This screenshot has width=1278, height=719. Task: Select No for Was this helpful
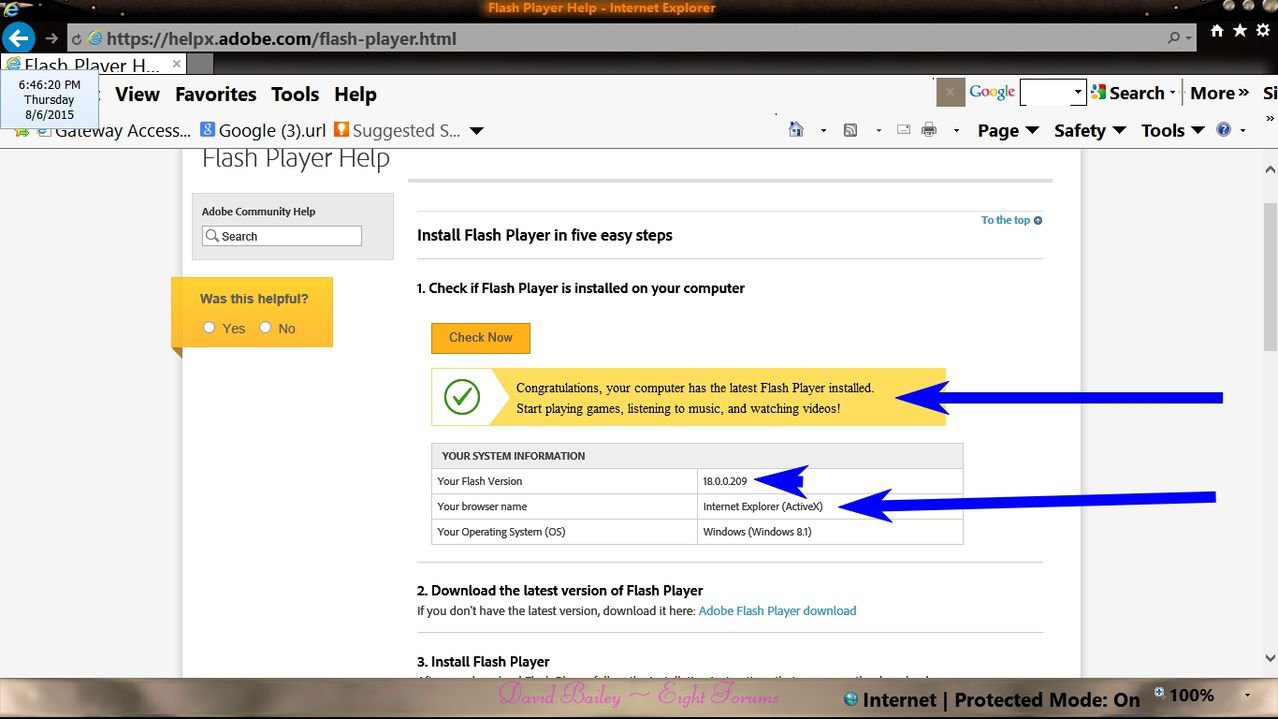click(x=265, y=327)
